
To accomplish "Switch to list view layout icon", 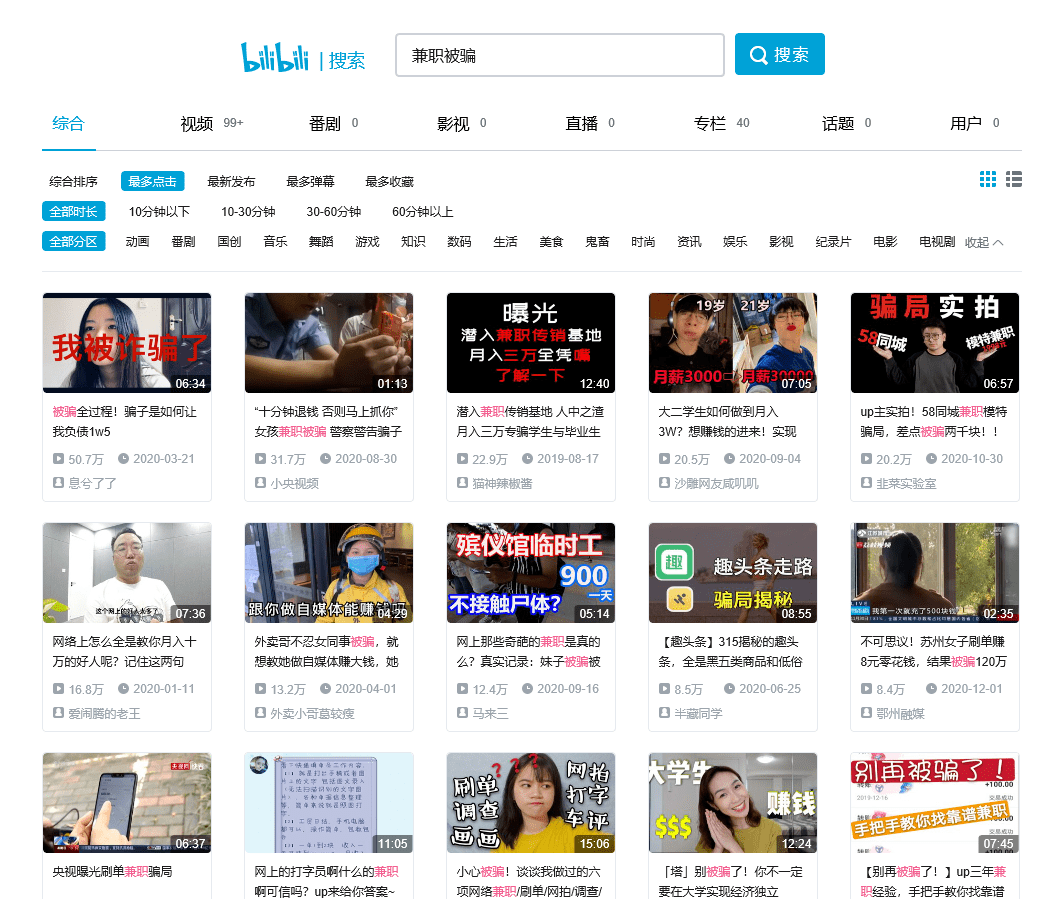I will (x=1014, y=179).
